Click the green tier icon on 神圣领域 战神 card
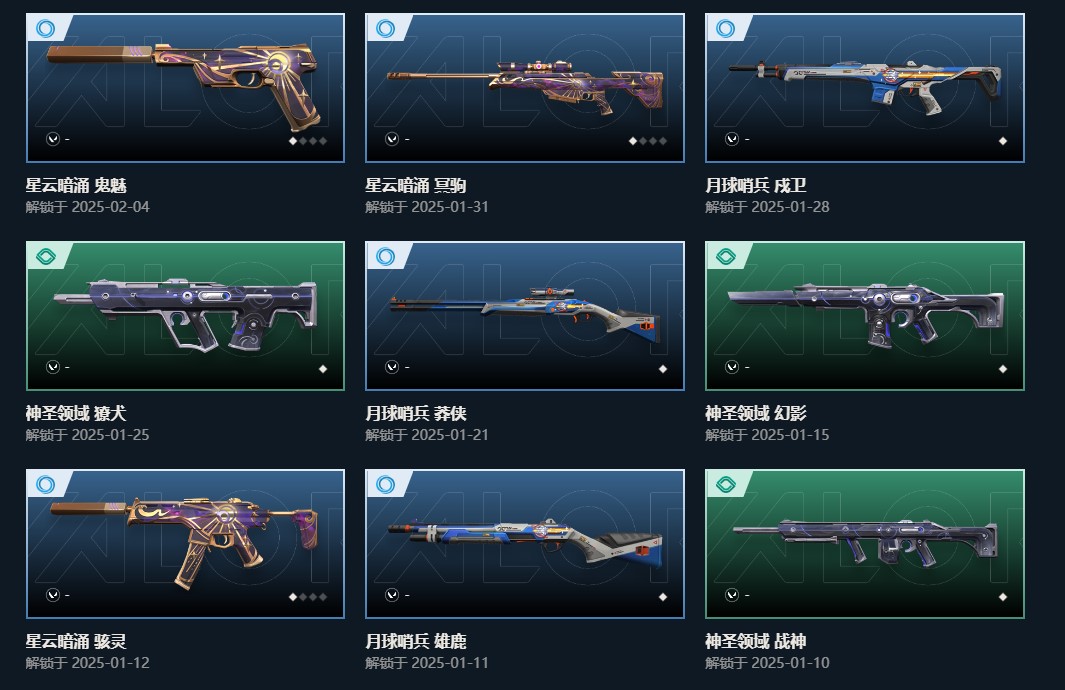 (x=725, y=485)
